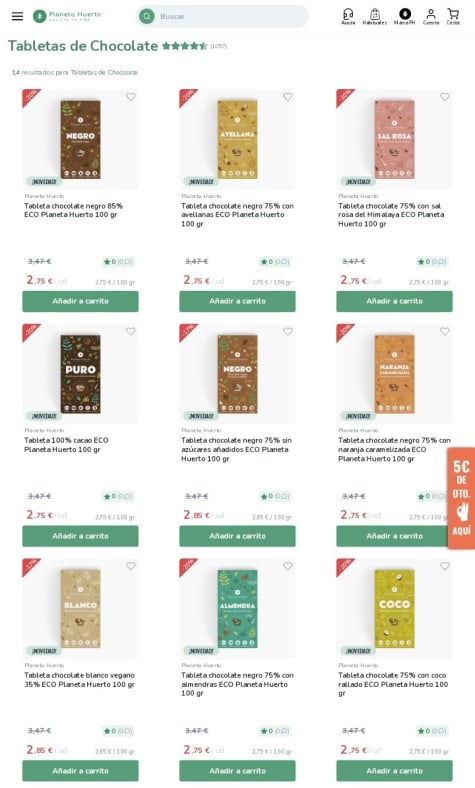This screenshot has width=475, height=788.
Task: Open the 5€ de dto. aquí banner
Action: coord(461,498)
